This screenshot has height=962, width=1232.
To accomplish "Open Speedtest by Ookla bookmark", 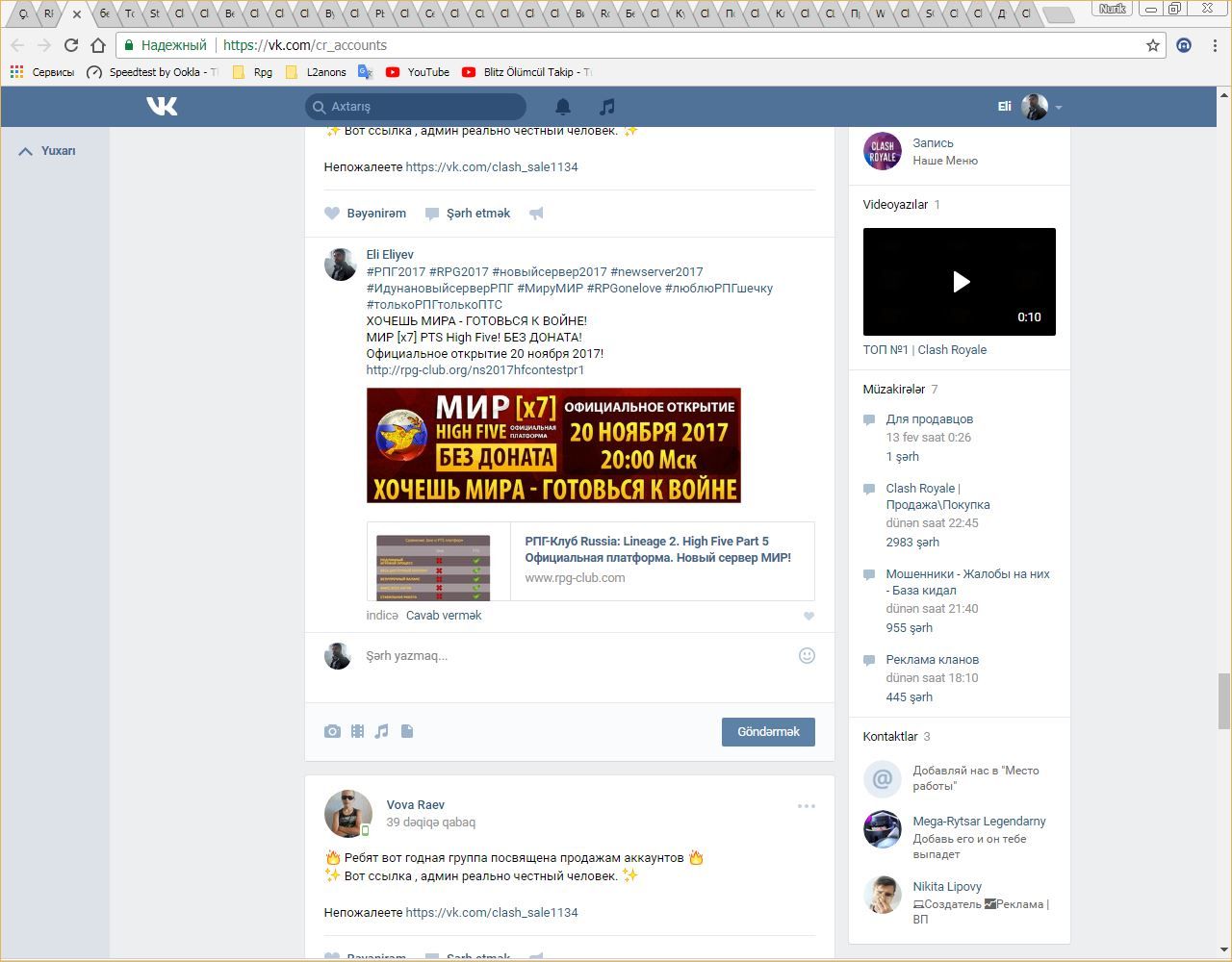I will point(152,72).
